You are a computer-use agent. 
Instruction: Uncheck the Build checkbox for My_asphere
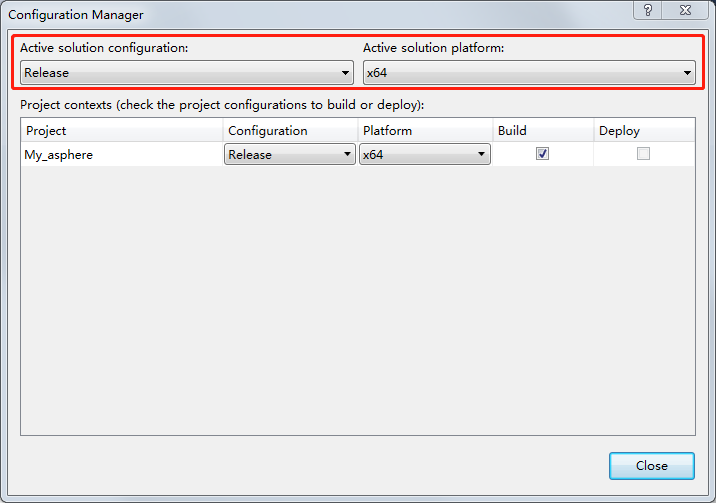pyautogui.click(x=542, y=154)
